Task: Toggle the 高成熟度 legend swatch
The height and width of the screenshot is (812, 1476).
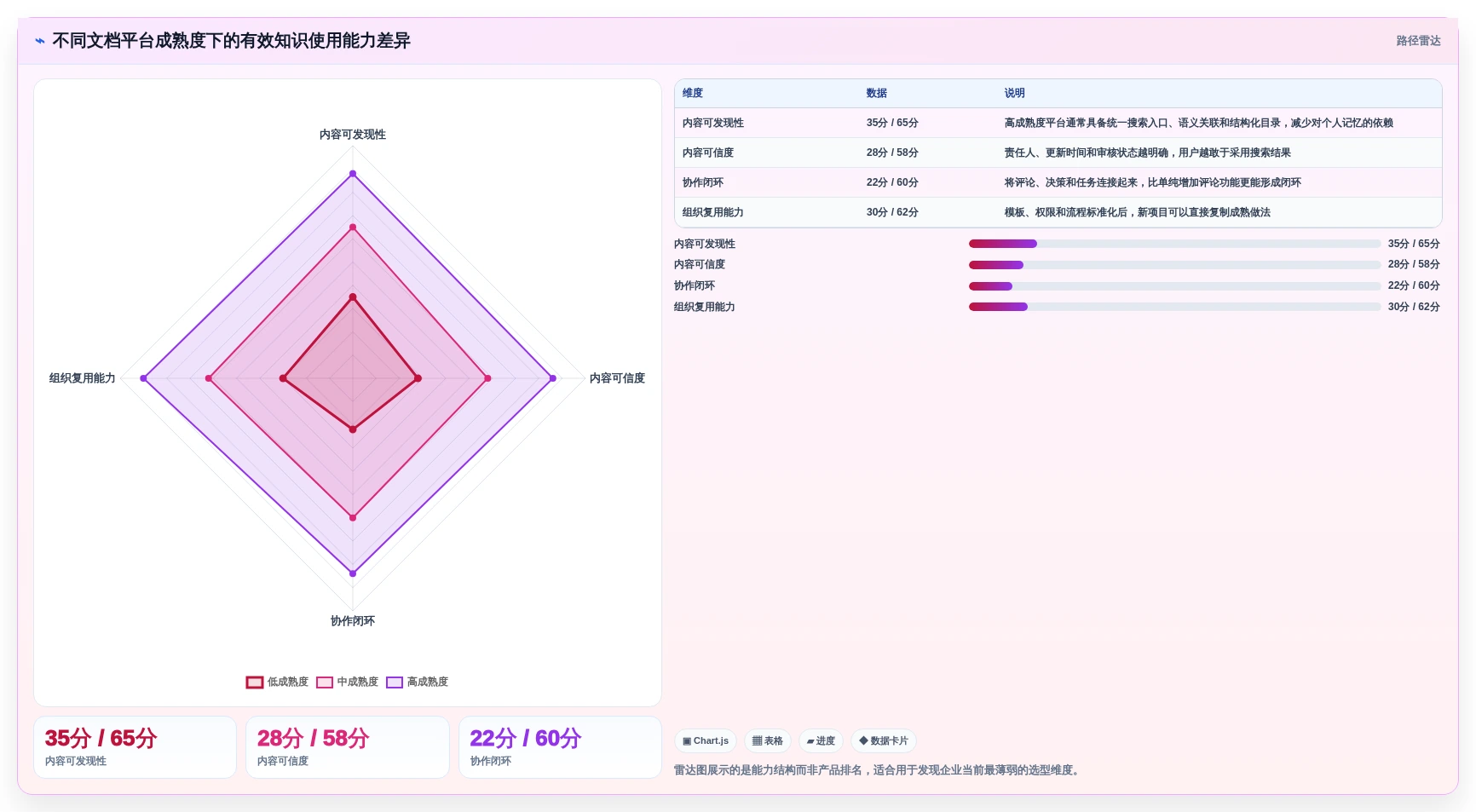Action: click(394, 682)
